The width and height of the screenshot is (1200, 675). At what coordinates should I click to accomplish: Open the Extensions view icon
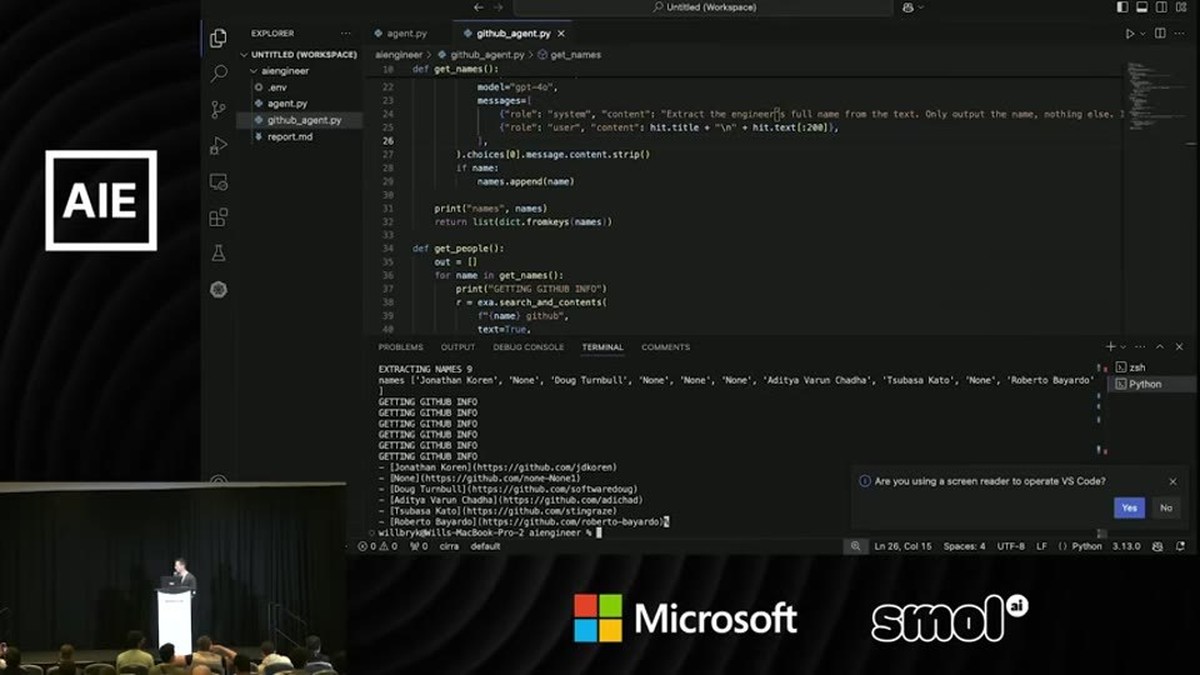point(218,217)
